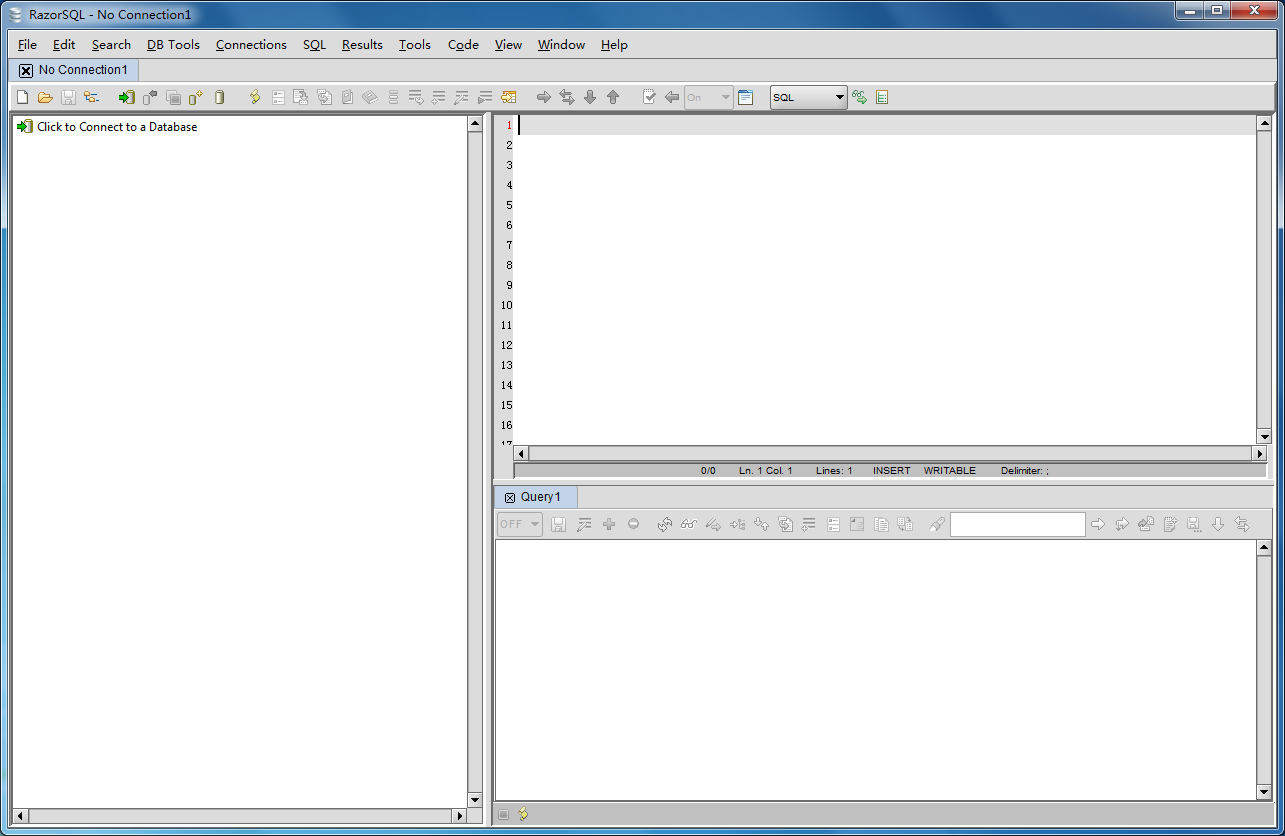The width and height of the screenshot is (1285, 836).
Task: Click the results pane scrollbar up arrow
Action: coord(1265,548)
